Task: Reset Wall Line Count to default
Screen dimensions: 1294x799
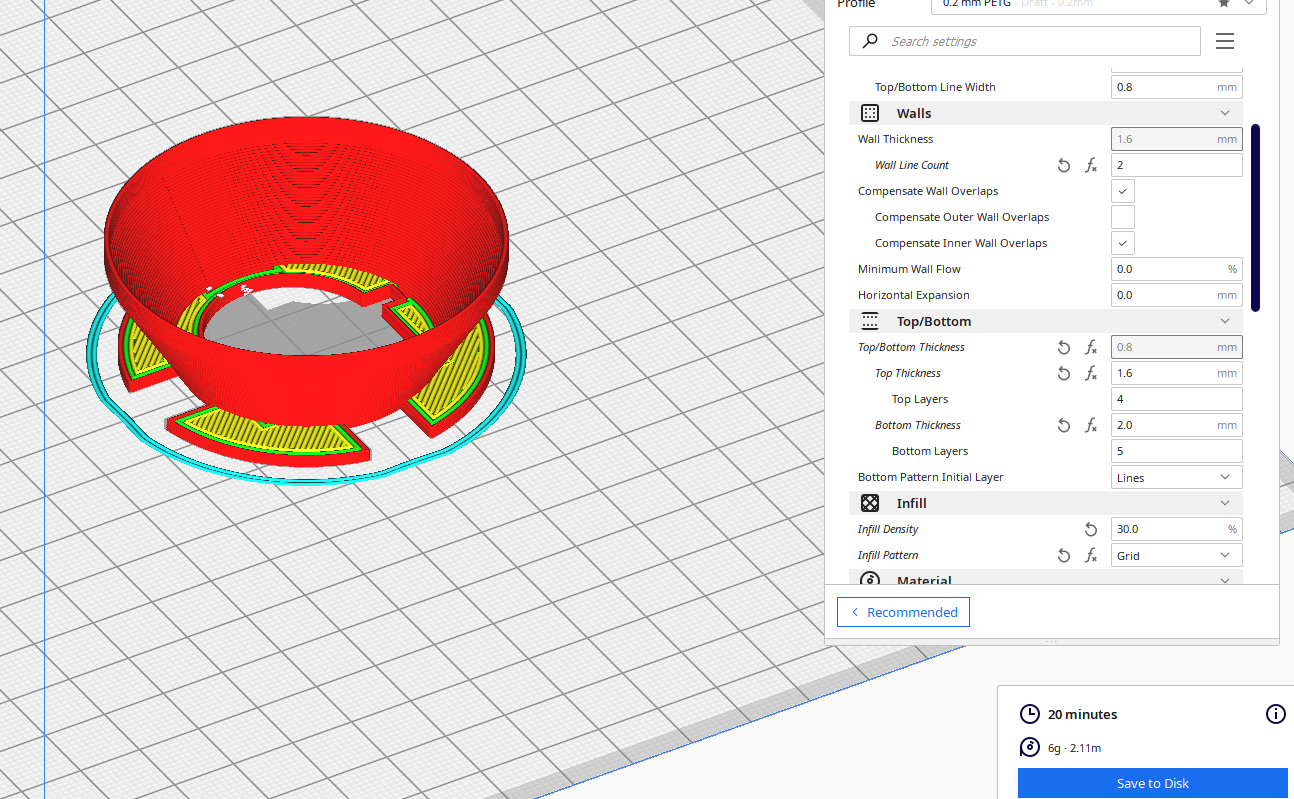Action: [x=1064, y=166]
